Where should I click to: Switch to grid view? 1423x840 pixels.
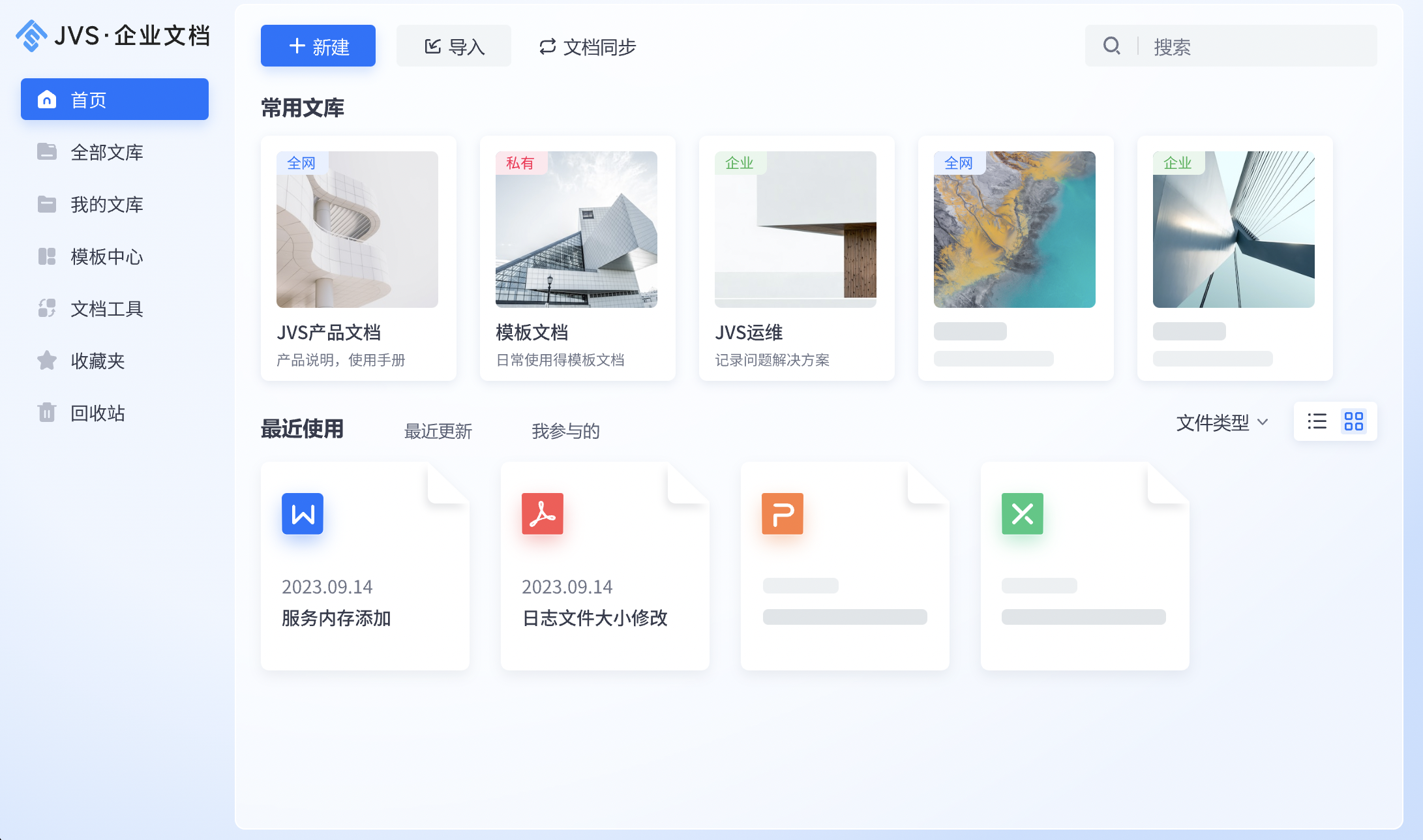coord(1354,421)
